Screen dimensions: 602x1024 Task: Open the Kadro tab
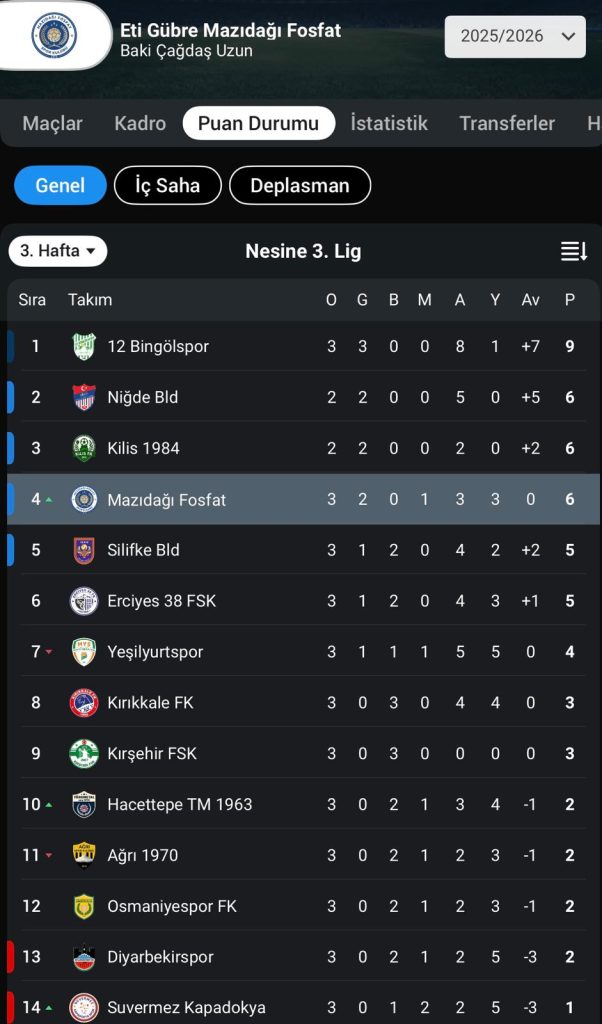pyautogui.click(x=140, y=123)
